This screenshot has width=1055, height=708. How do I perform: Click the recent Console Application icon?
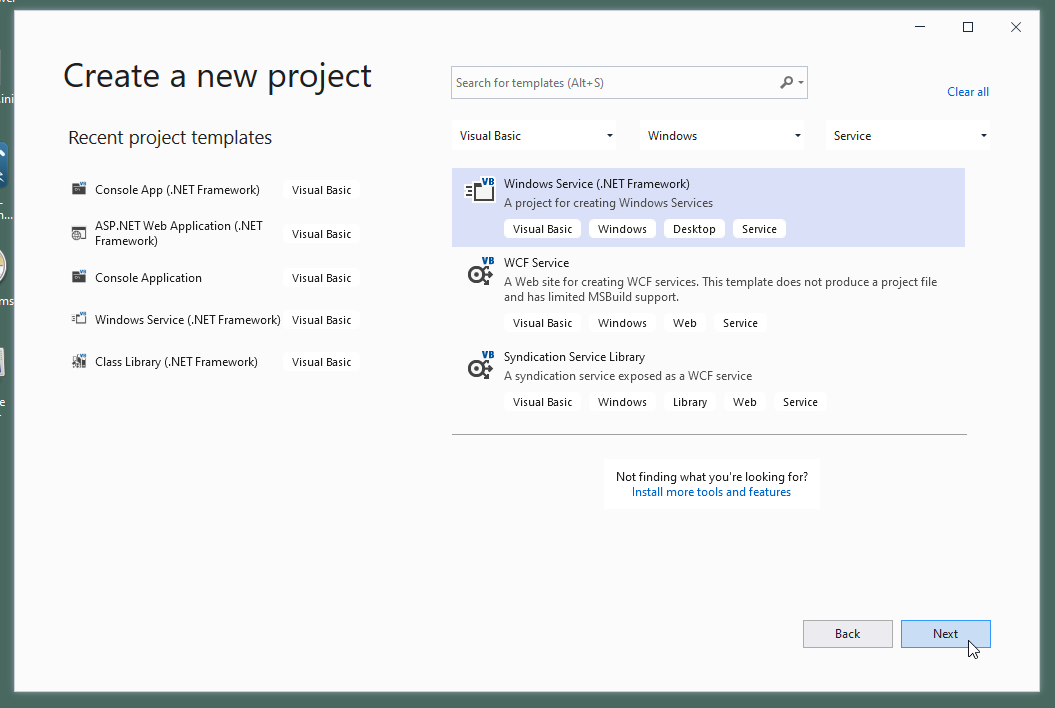click(x=79, y=277)
